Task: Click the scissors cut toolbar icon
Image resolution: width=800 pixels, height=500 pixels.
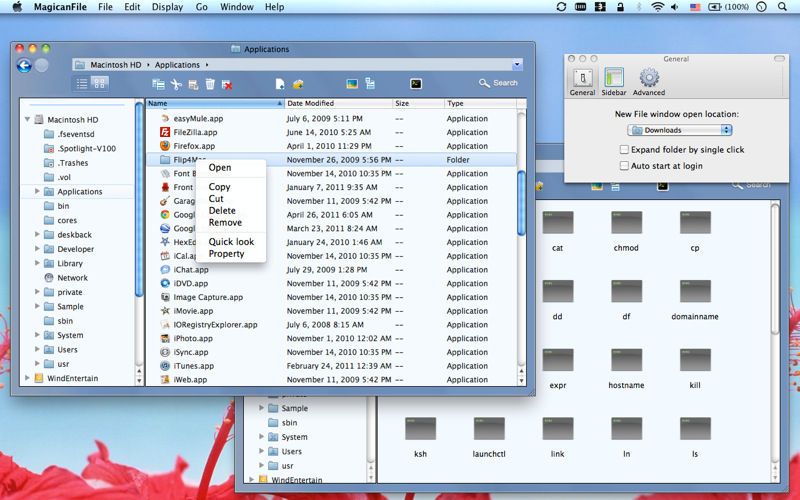Action: pos(176,84)
